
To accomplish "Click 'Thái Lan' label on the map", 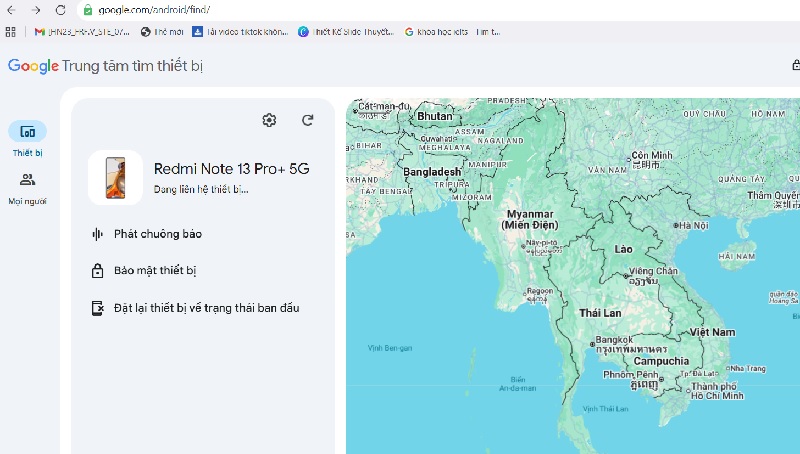I will point(600,313).
